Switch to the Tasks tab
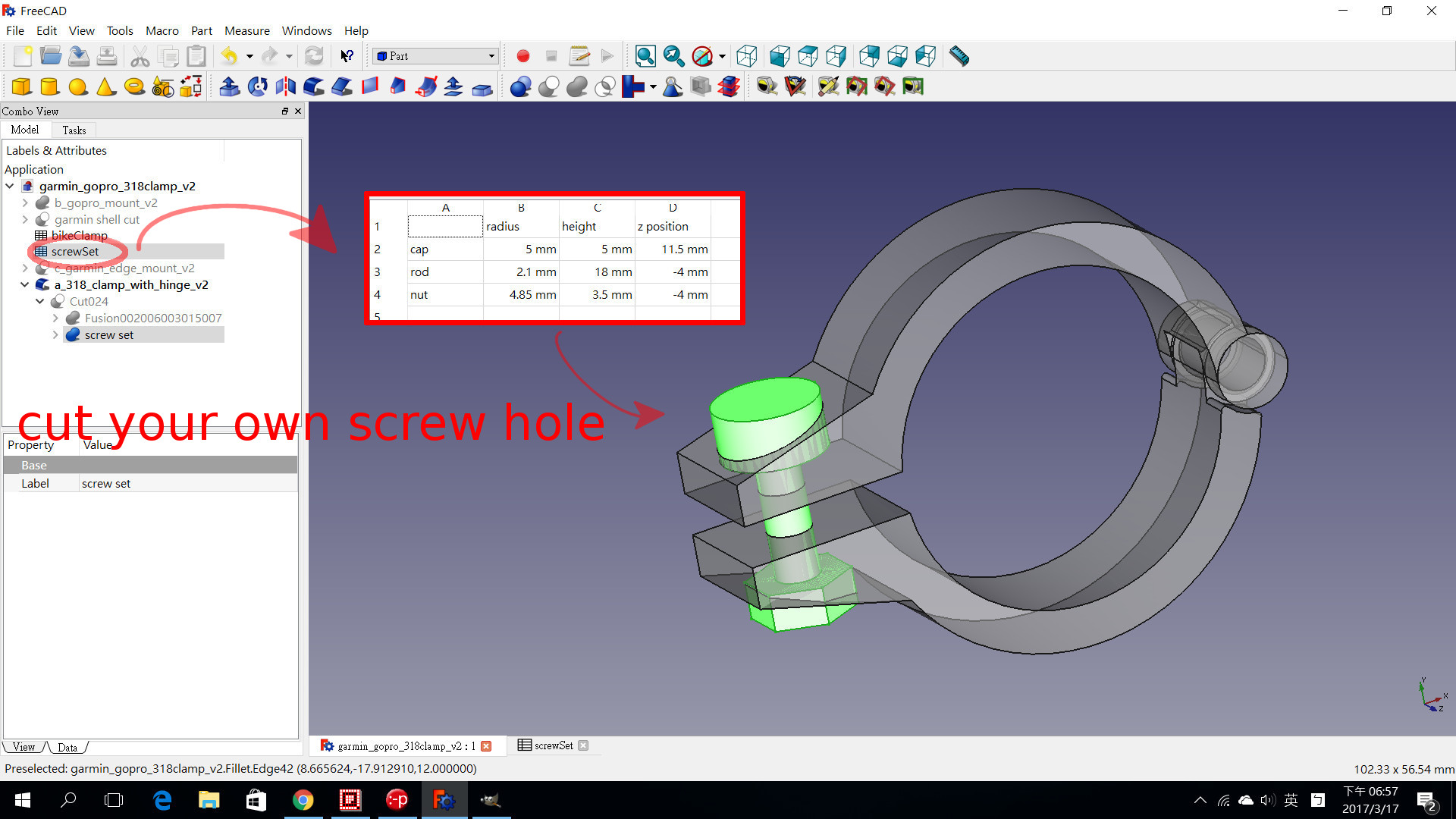1456x819 pixels. click(74, 130)
